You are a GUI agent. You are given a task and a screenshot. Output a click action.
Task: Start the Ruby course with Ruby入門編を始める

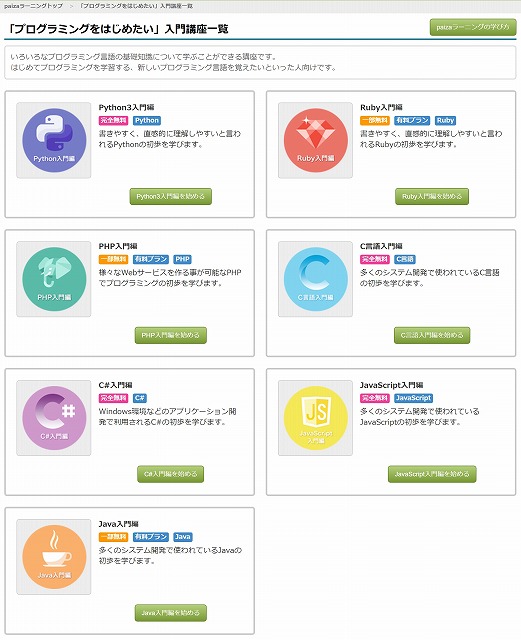pos(432,196)
